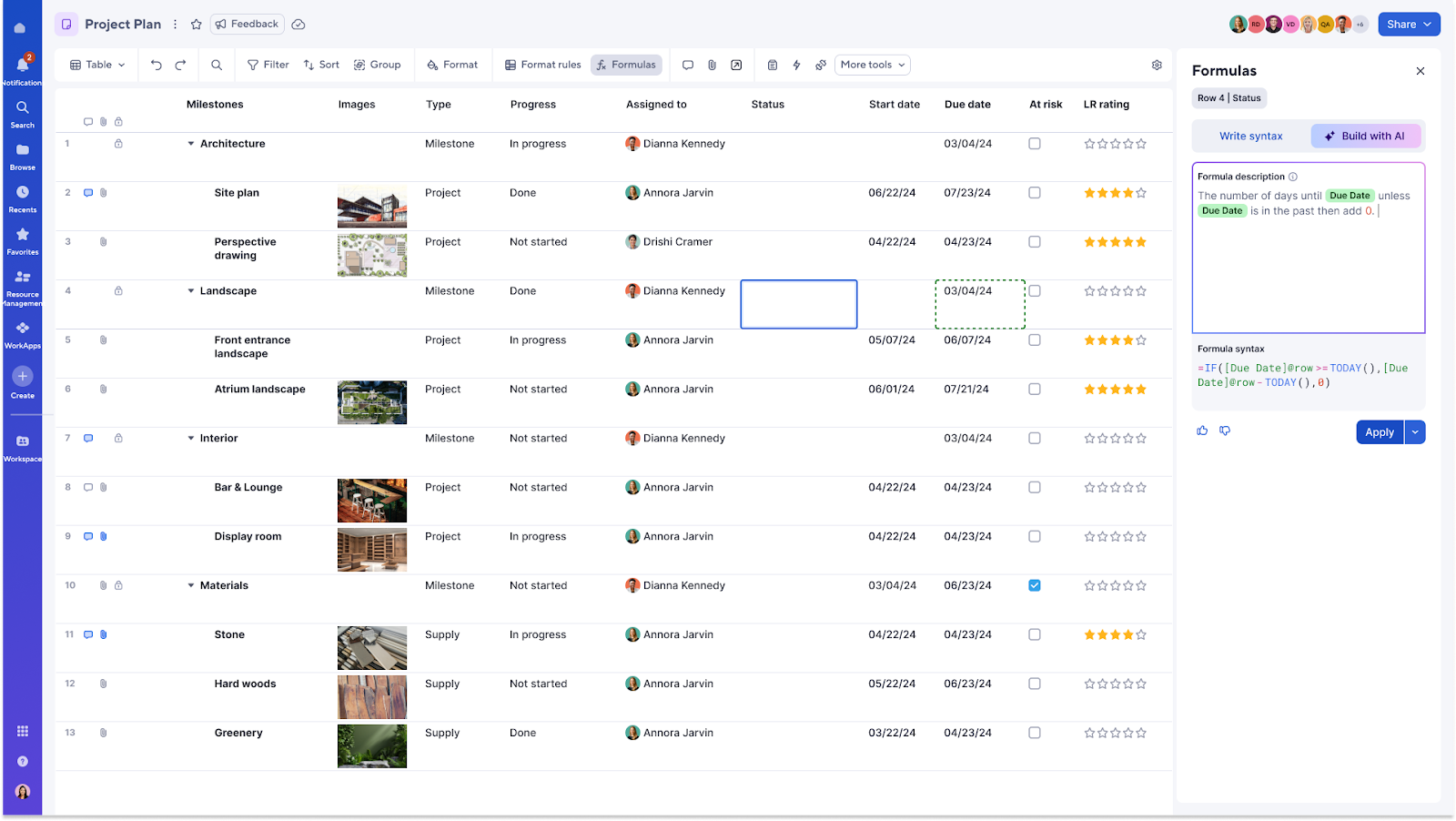Click the favorite star next to Project Plan
The image size is (1456, 821).
[x=197, y=25]
